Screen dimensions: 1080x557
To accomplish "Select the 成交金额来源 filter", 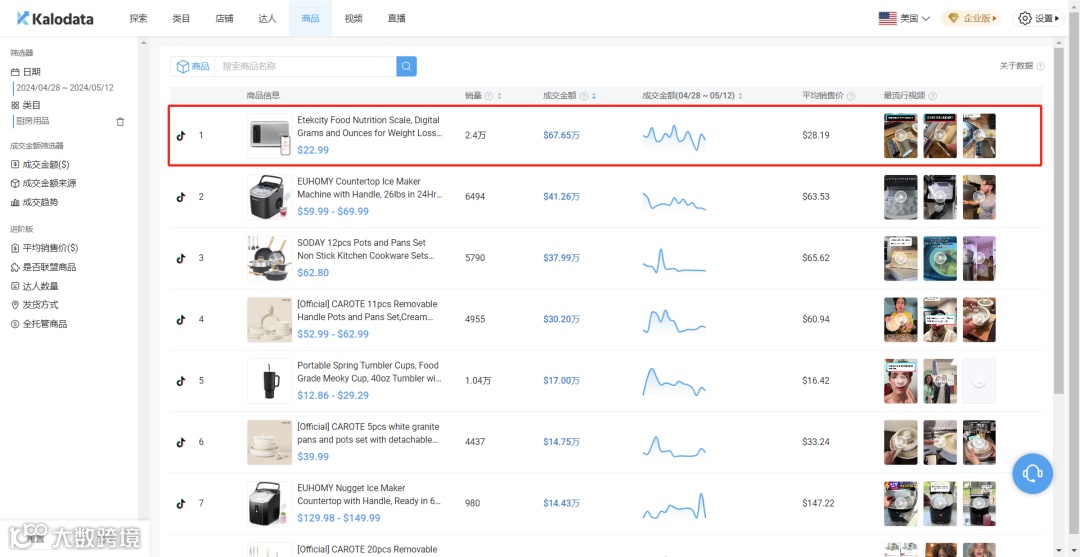I will [x=43, y=184].
